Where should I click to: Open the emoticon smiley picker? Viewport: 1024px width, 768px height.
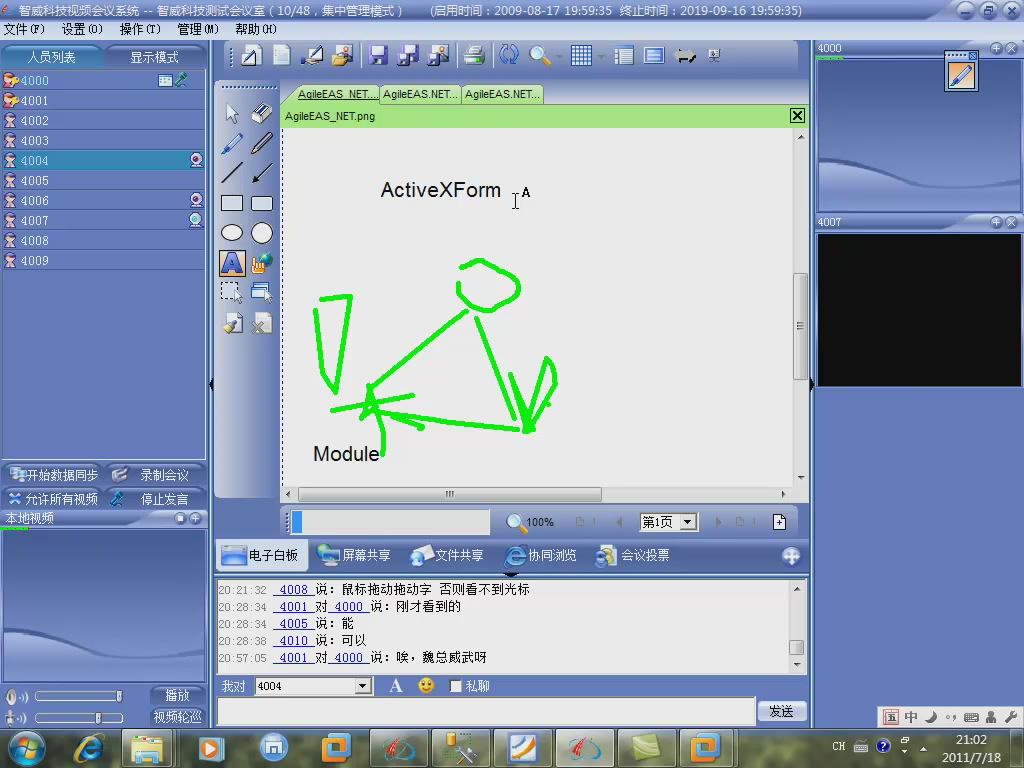pyautogui.click(x=426, y=686)
